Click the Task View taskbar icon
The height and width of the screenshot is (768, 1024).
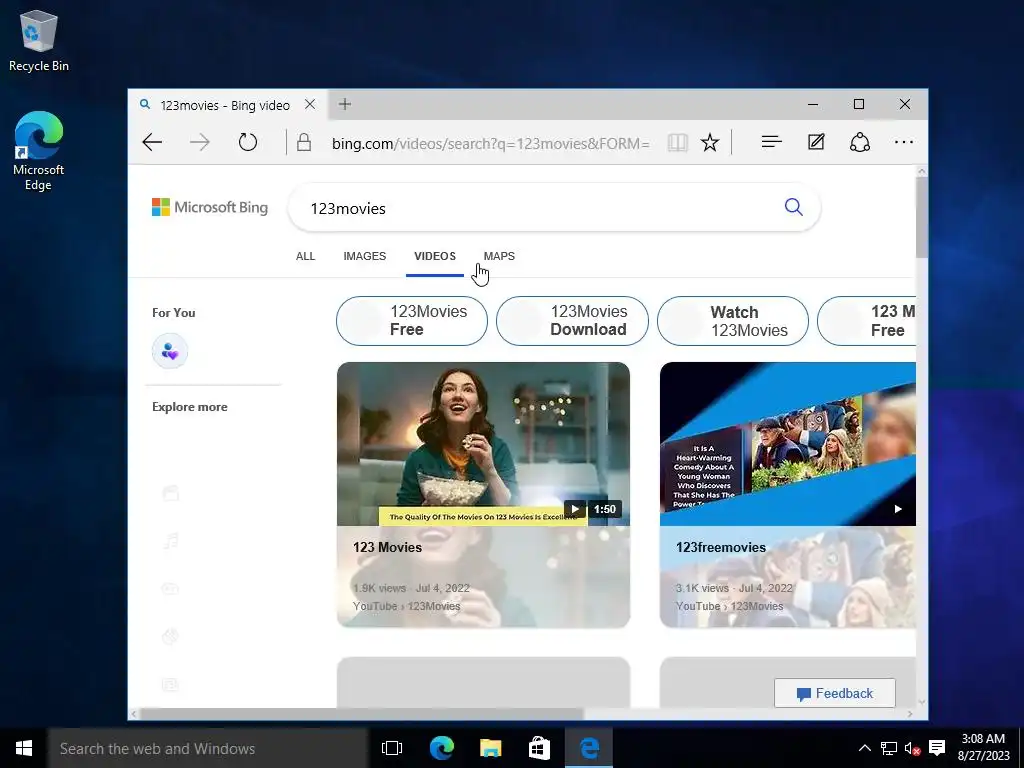pyautogui.click(x=392, y=748)
